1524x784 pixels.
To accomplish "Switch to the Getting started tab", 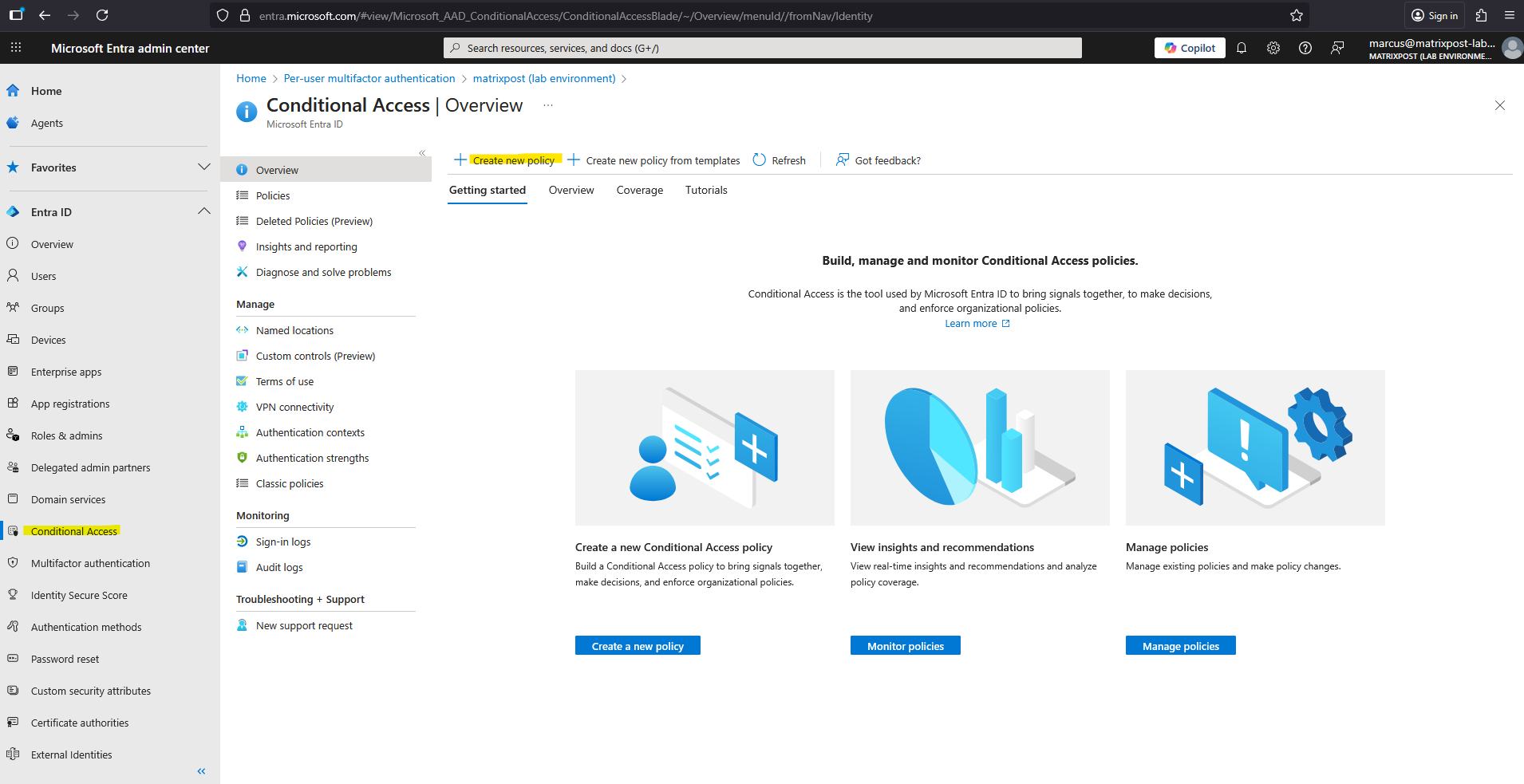I will click(x=488, y=190).
